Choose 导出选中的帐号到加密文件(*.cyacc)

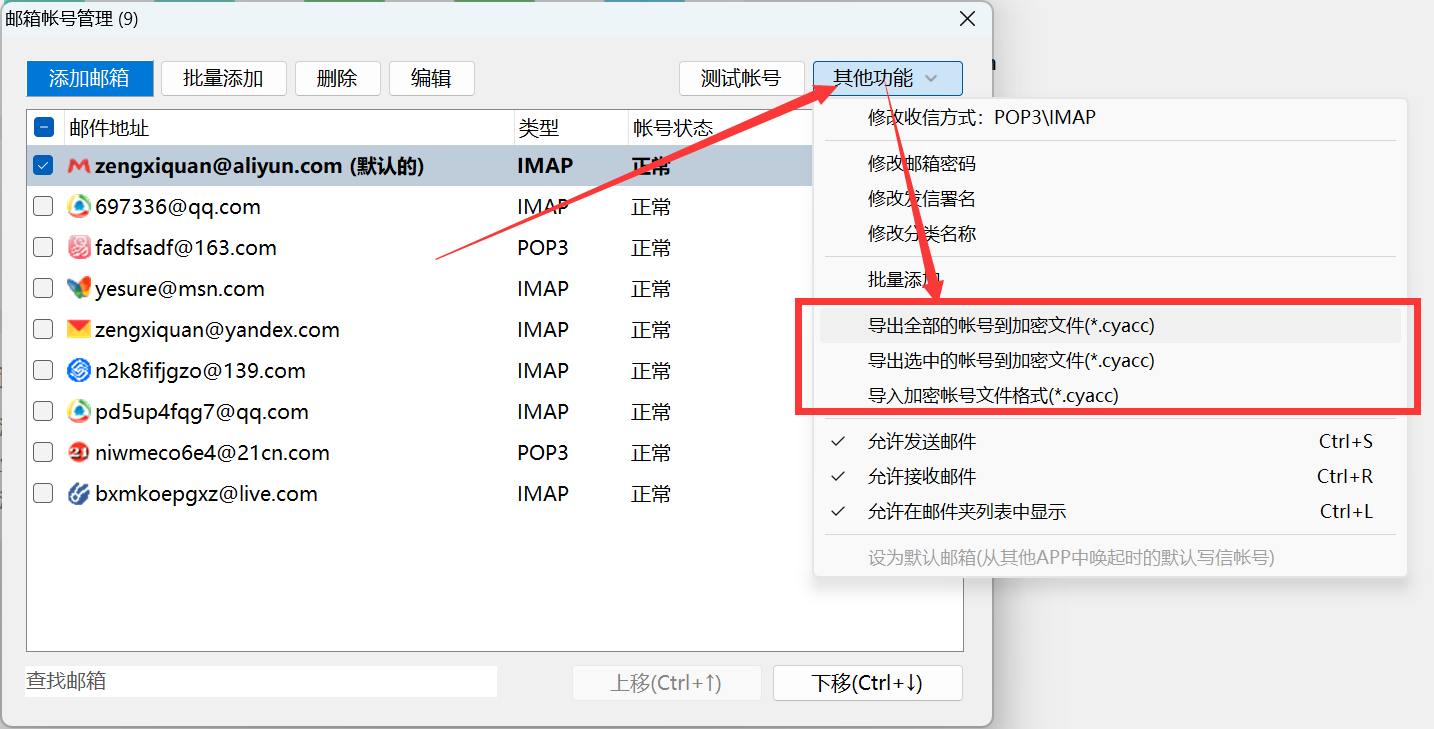click(1110, 361)
